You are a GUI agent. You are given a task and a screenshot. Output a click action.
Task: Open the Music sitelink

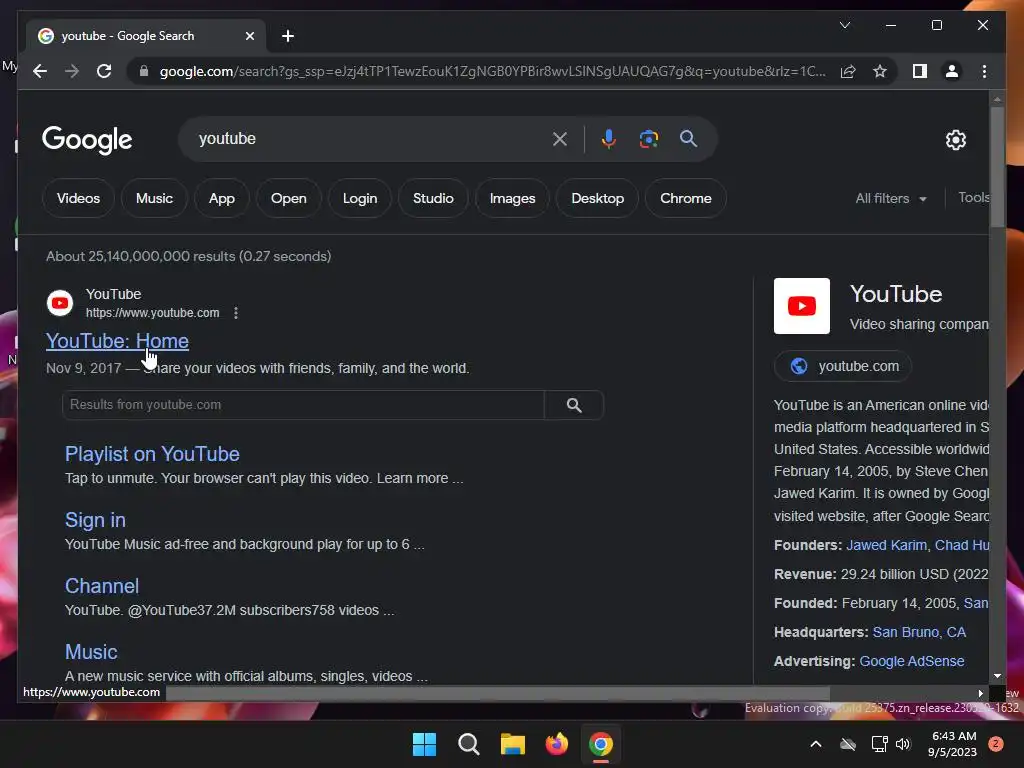91,652
